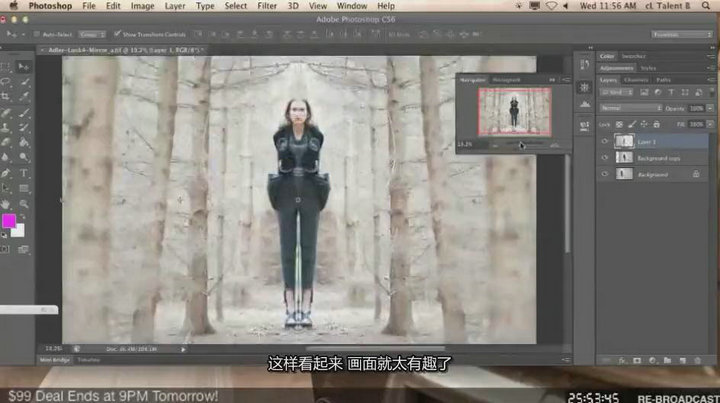Open the layer Opacity dropdown arrow
Viewport: 720px width, 403px height.
tap(708, 107)
